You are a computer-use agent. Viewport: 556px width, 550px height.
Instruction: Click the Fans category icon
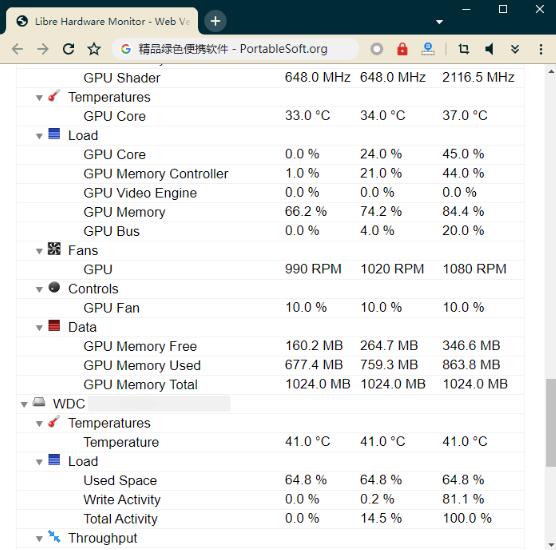click(x=54, y=249)
